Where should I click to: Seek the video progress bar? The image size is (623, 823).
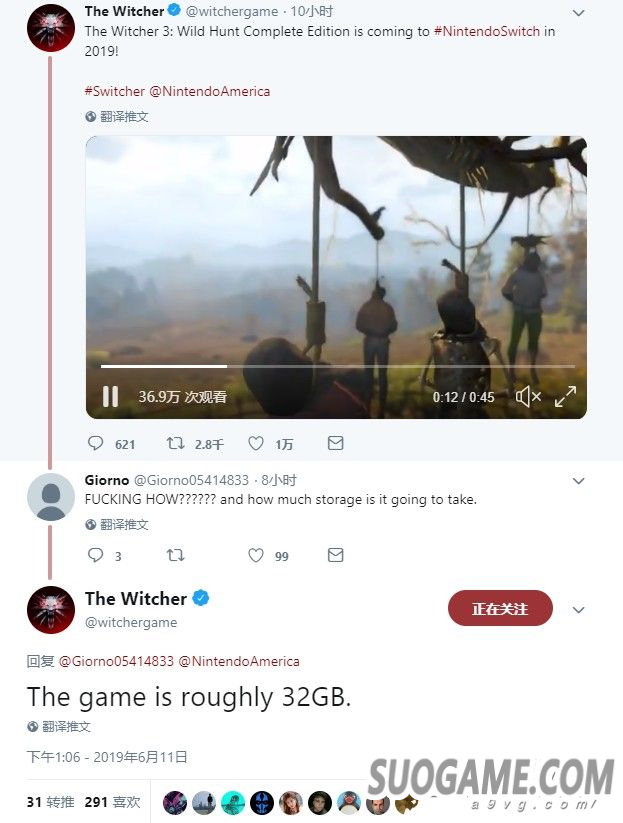click(337, 366)
